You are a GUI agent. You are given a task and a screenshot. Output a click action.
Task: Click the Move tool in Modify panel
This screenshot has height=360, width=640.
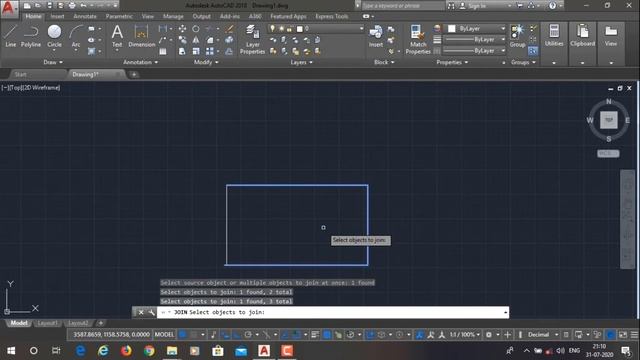pos(182,29)
